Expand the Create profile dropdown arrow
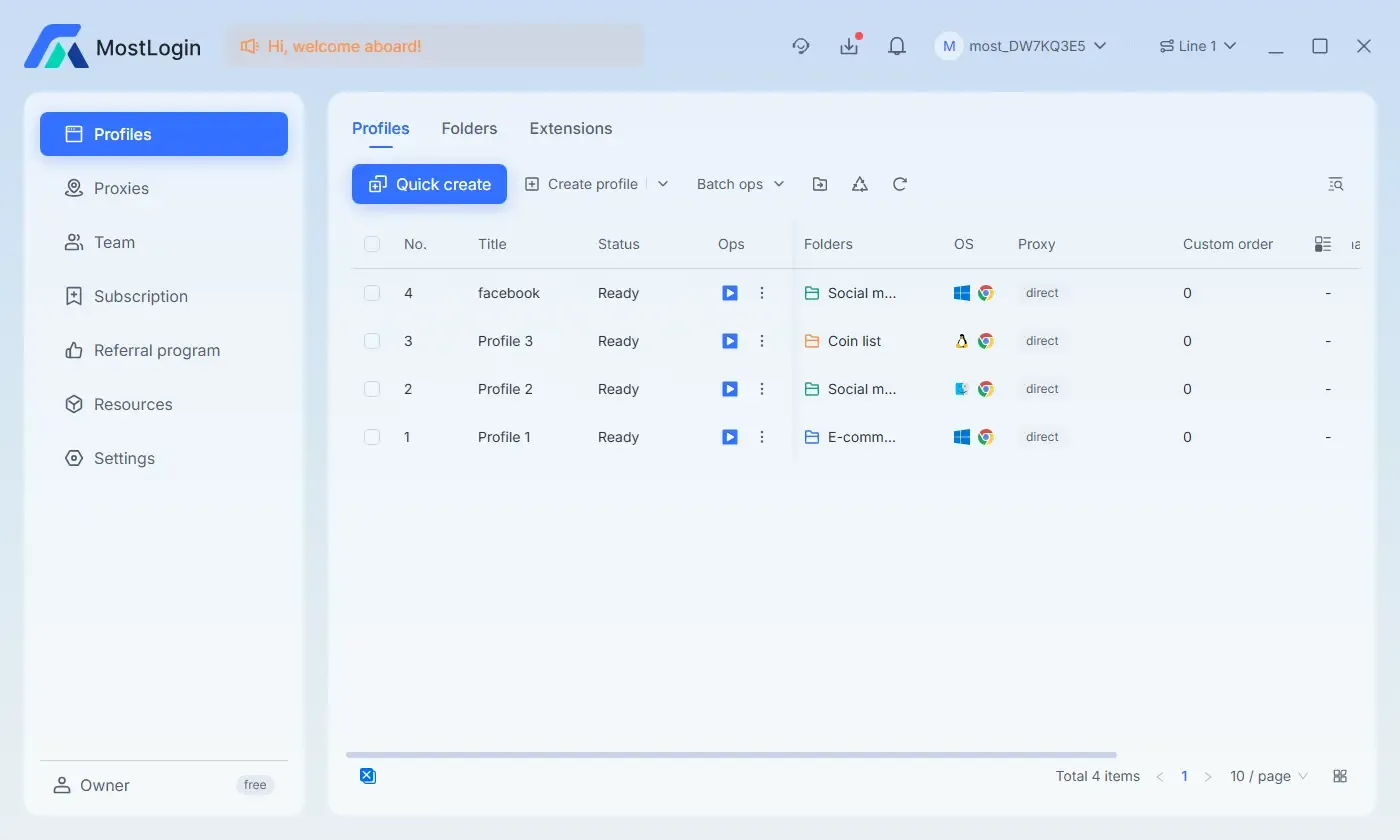Viewport: 1400px width, 840px height. (663, 184)
